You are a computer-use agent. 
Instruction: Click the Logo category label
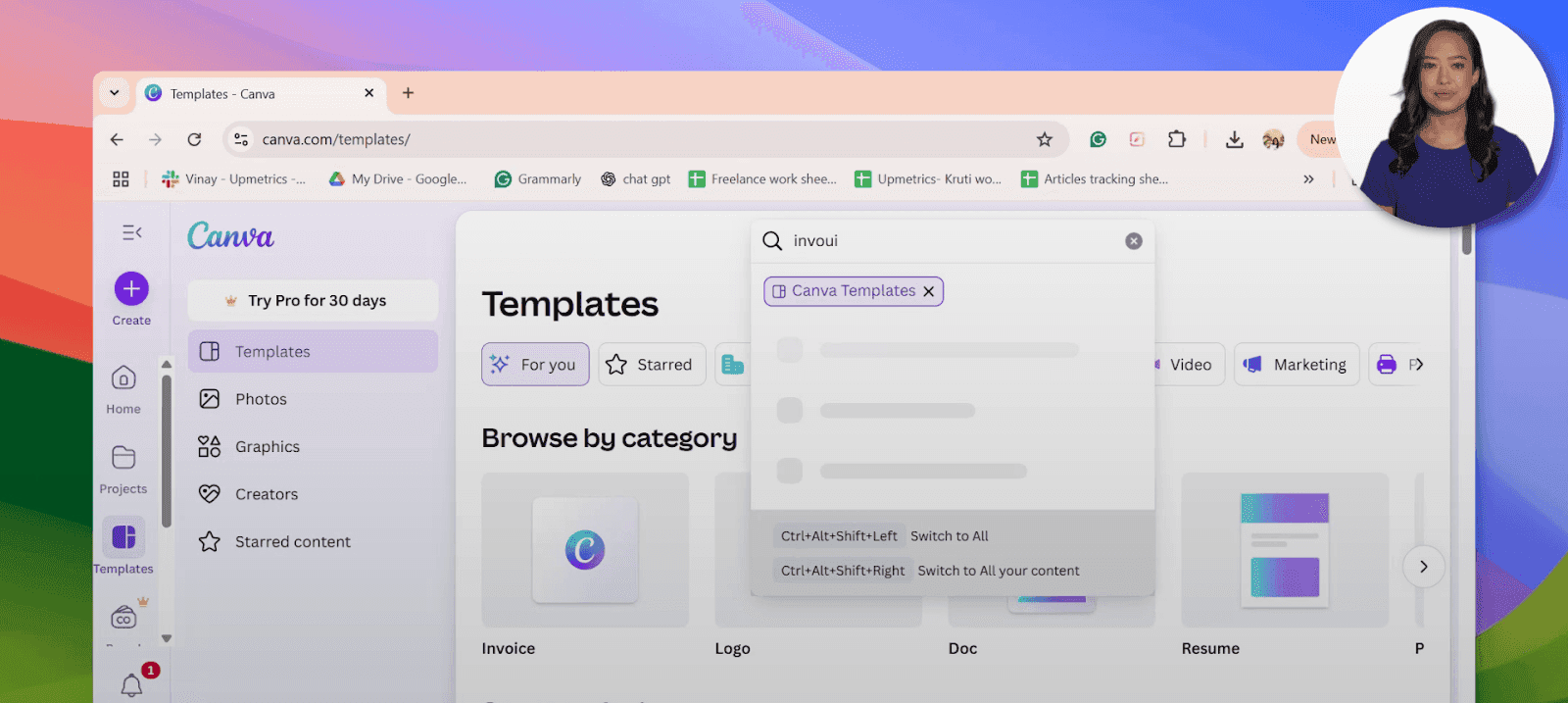[732, 648]
